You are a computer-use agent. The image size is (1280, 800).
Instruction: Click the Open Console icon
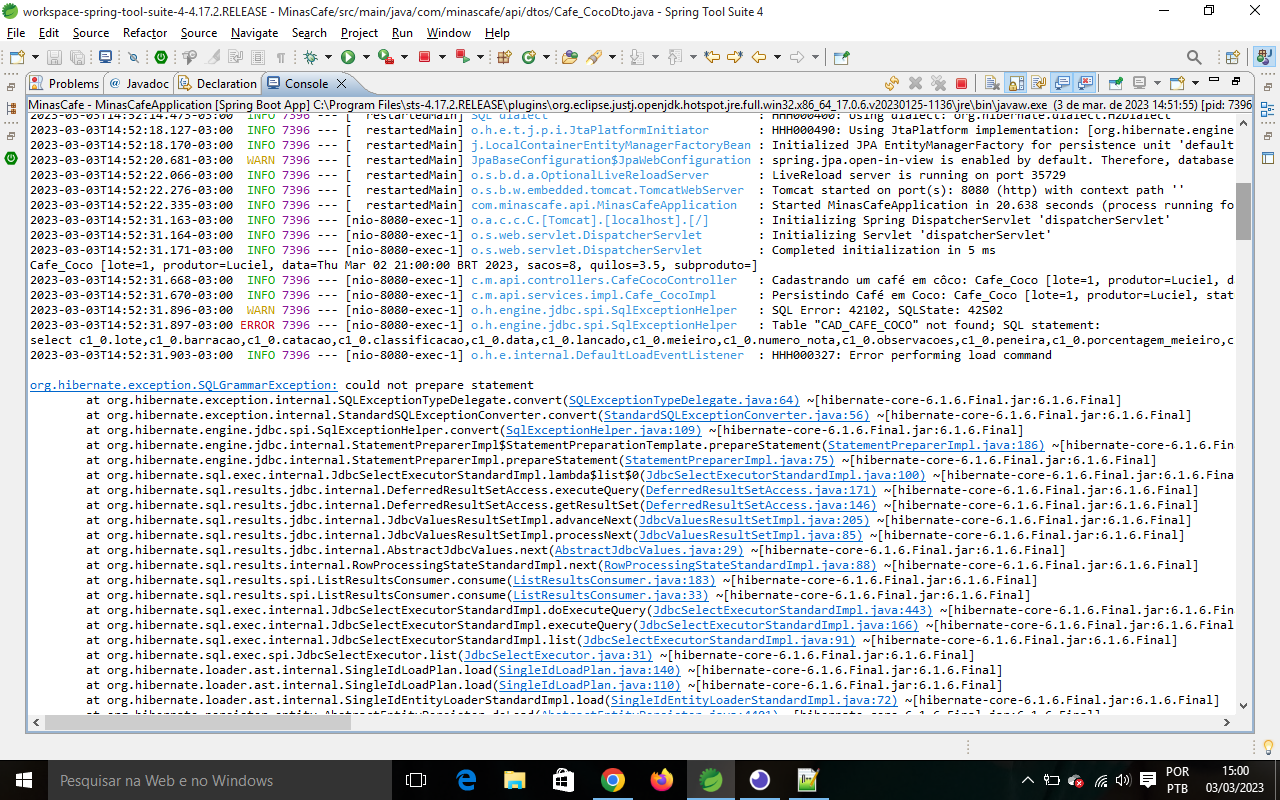coord(1176,83)
